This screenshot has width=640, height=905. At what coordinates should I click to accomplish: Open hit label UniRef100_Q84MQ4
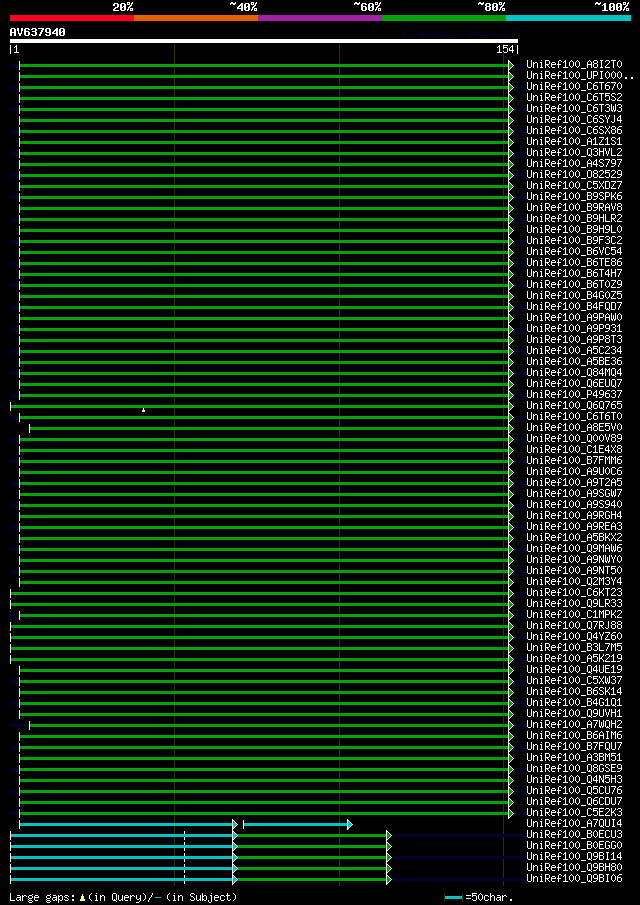[x=574, y=373]
